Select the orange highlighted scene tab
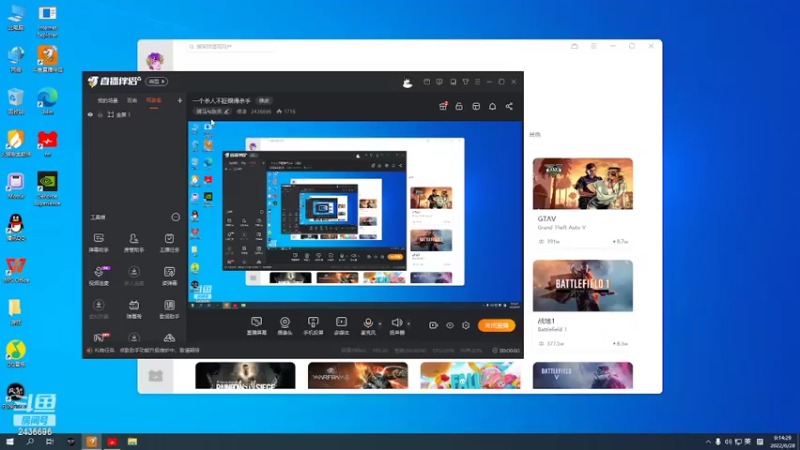The width and height of the screenshot is (800, 450). click(x=154, y=101)
